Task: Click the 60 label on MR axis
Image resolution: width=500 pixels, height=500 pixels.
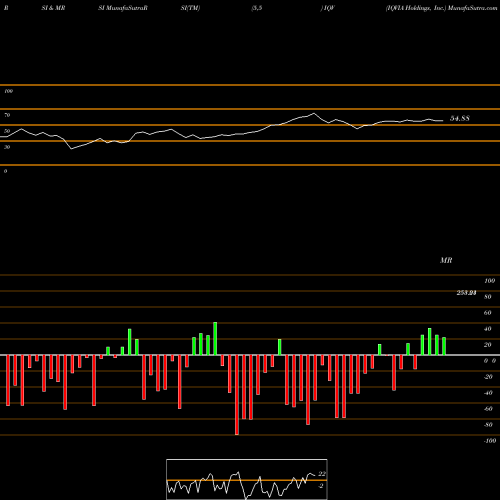Action: pyautogui.click(x=488, y=313)
